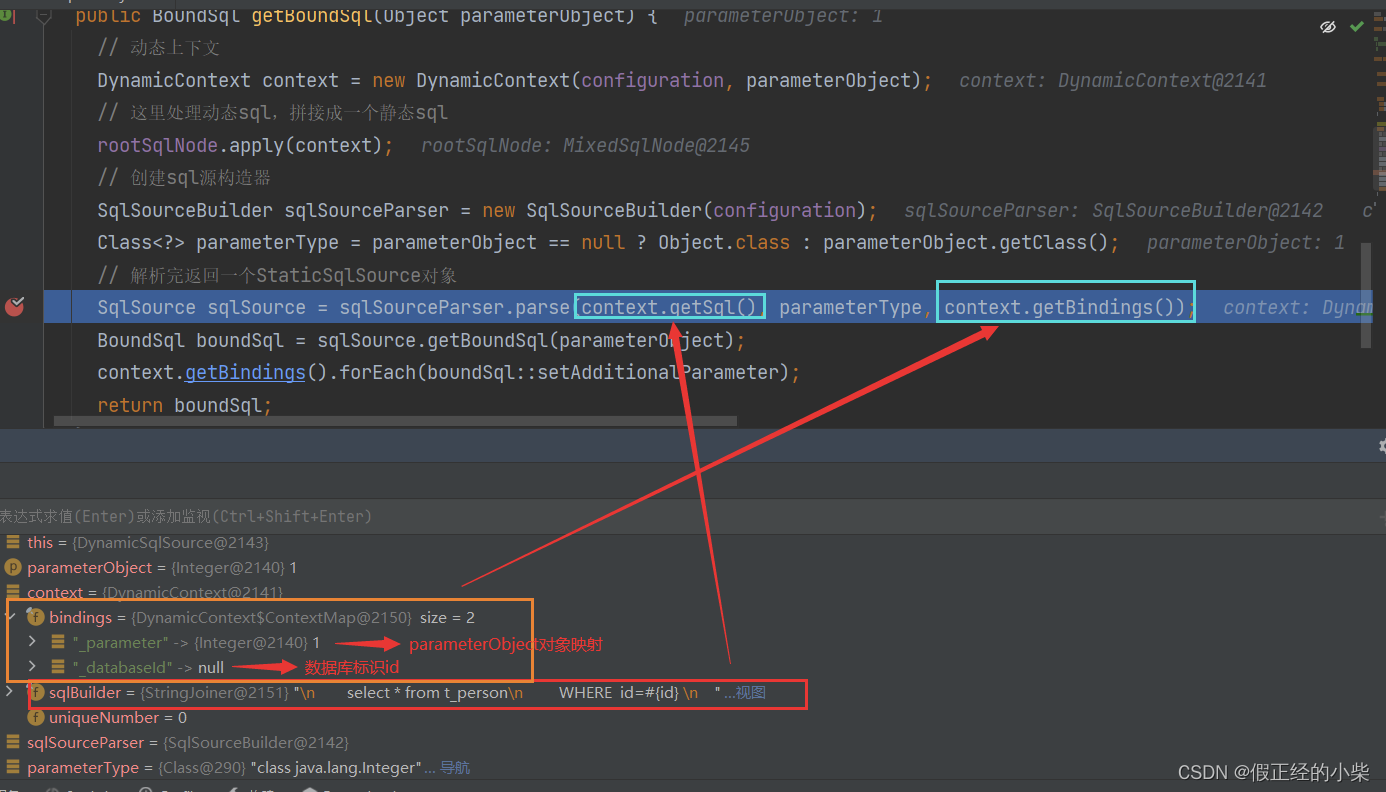Expand the "_databaseId" map entry

tap(32, 667)
